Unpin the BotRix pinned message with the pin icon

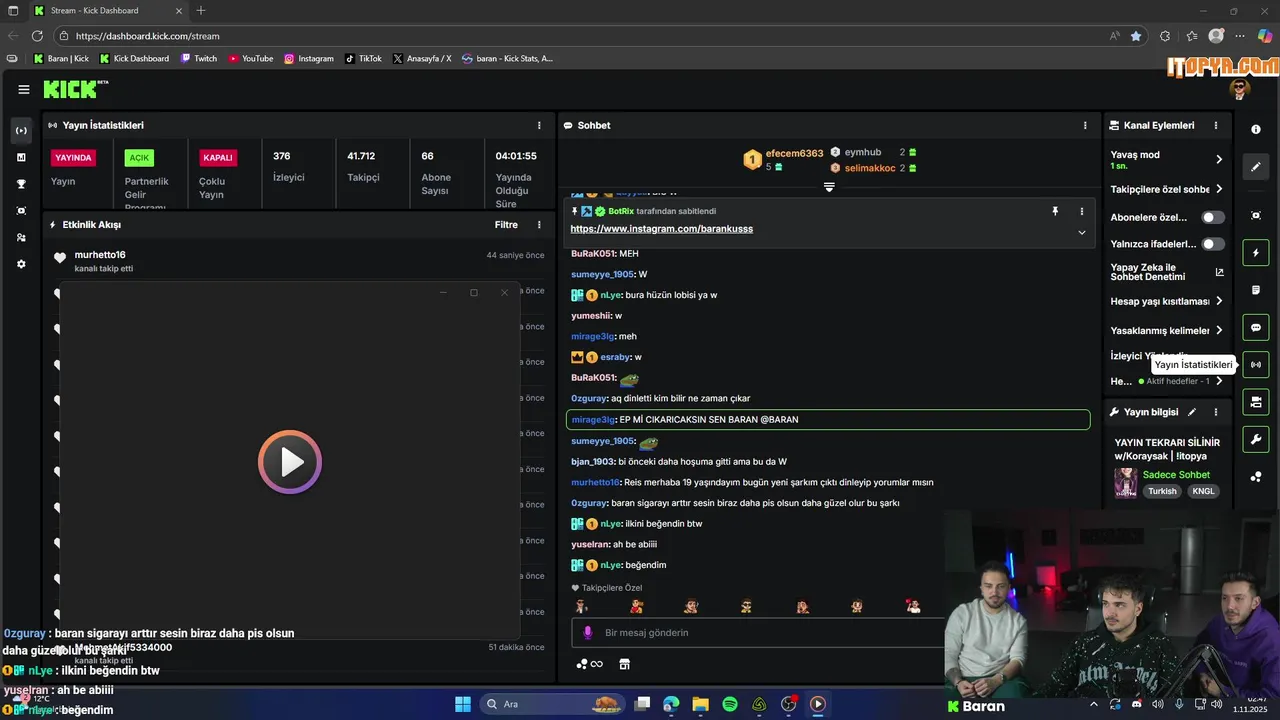[1054, 211]
